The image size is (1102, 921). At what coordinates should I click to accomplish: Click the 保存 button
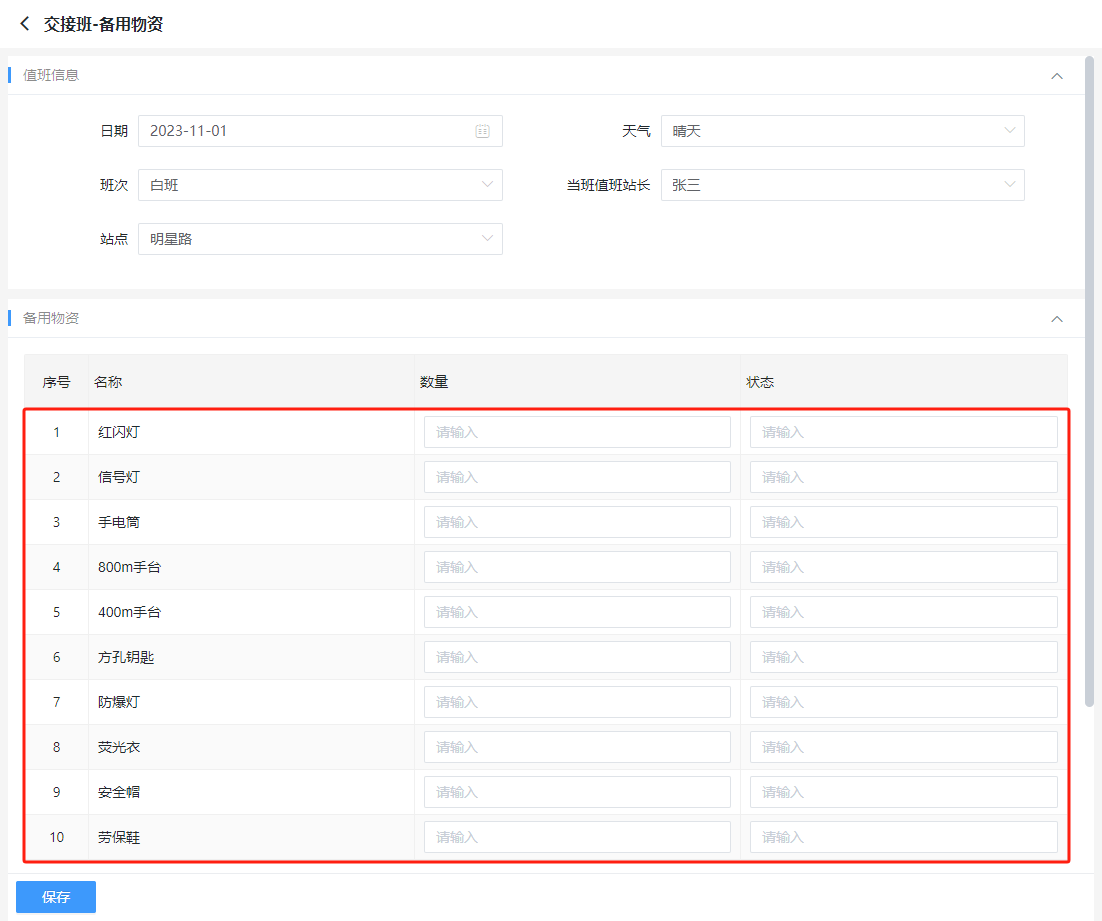click(x=56, y=897)
